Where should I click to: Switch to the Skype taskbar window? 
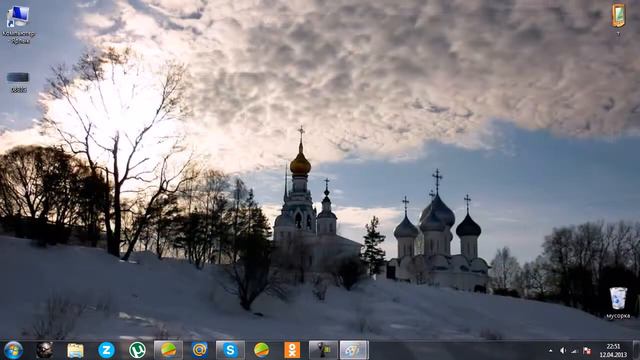click(230, 350)
